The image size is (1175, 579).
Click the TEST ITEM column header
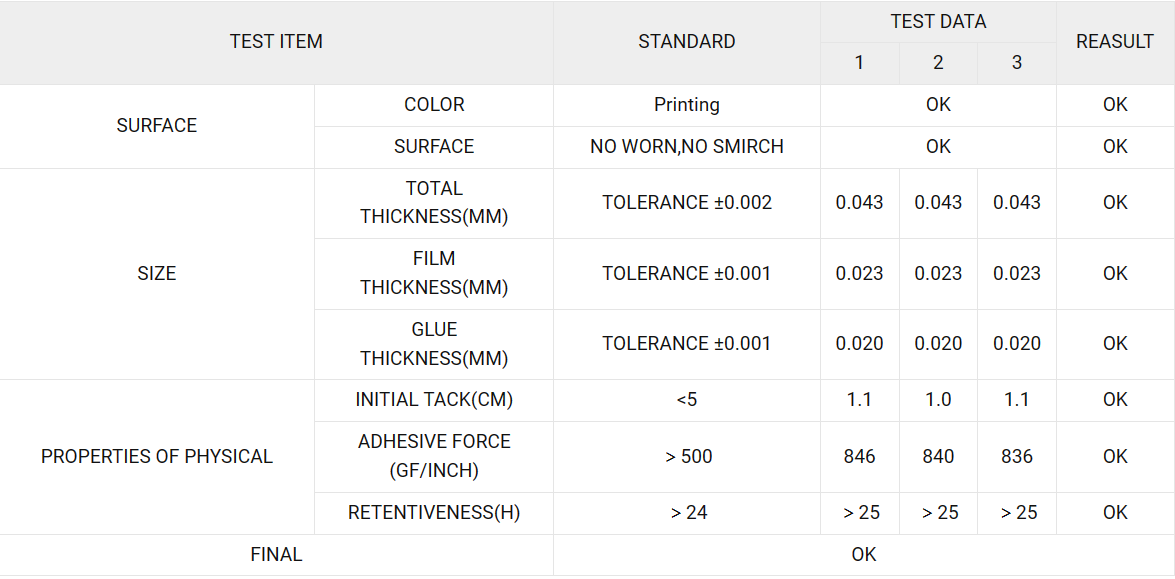276,42
